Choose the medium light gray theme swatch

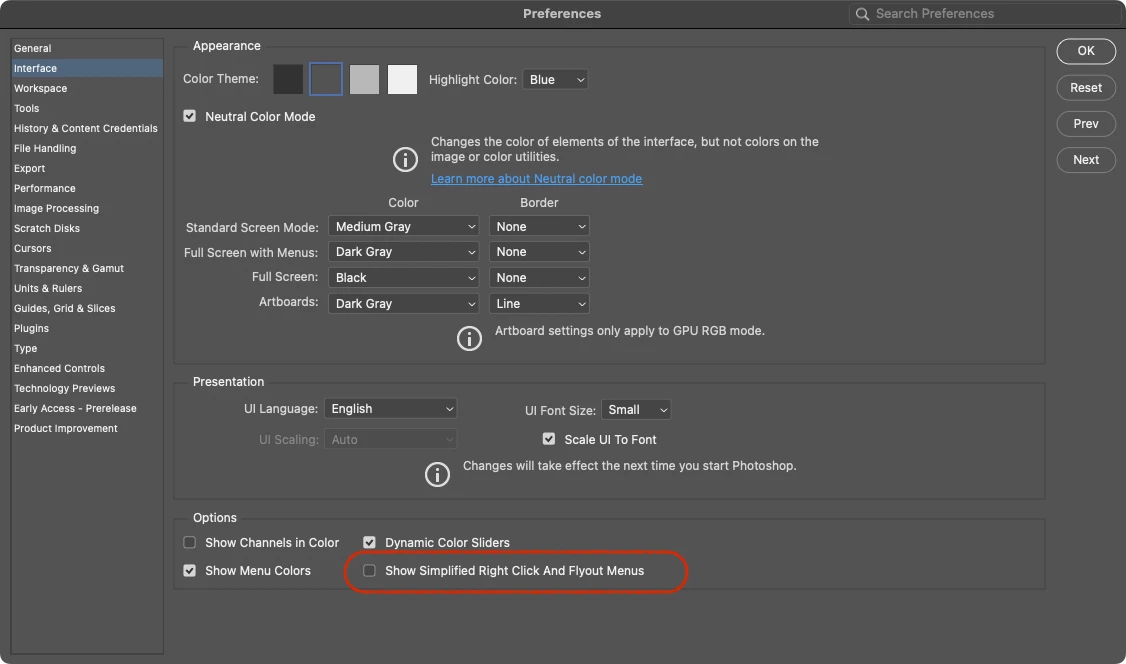[x=364, y=79]
